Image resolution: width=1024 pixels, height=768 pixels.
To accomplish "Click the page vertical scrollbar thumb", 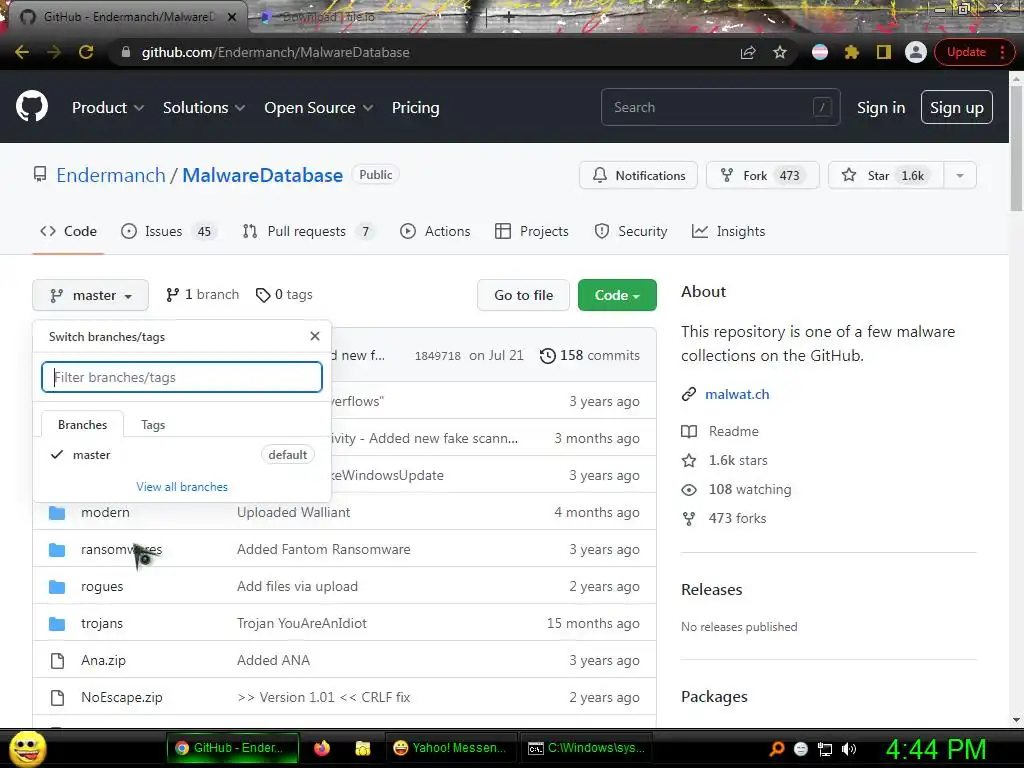I will coord(1016,148).
